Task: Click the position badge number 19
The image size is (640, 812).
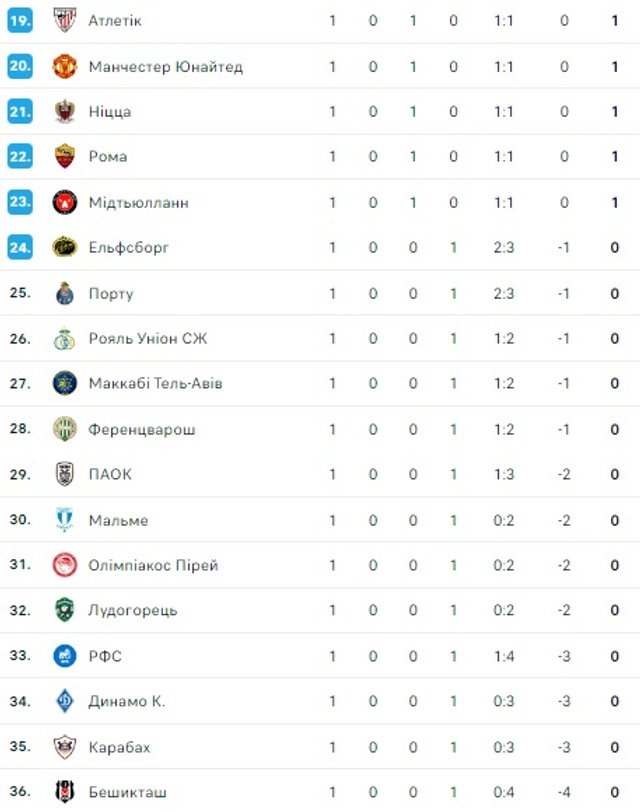Action: tap(20, 21)
